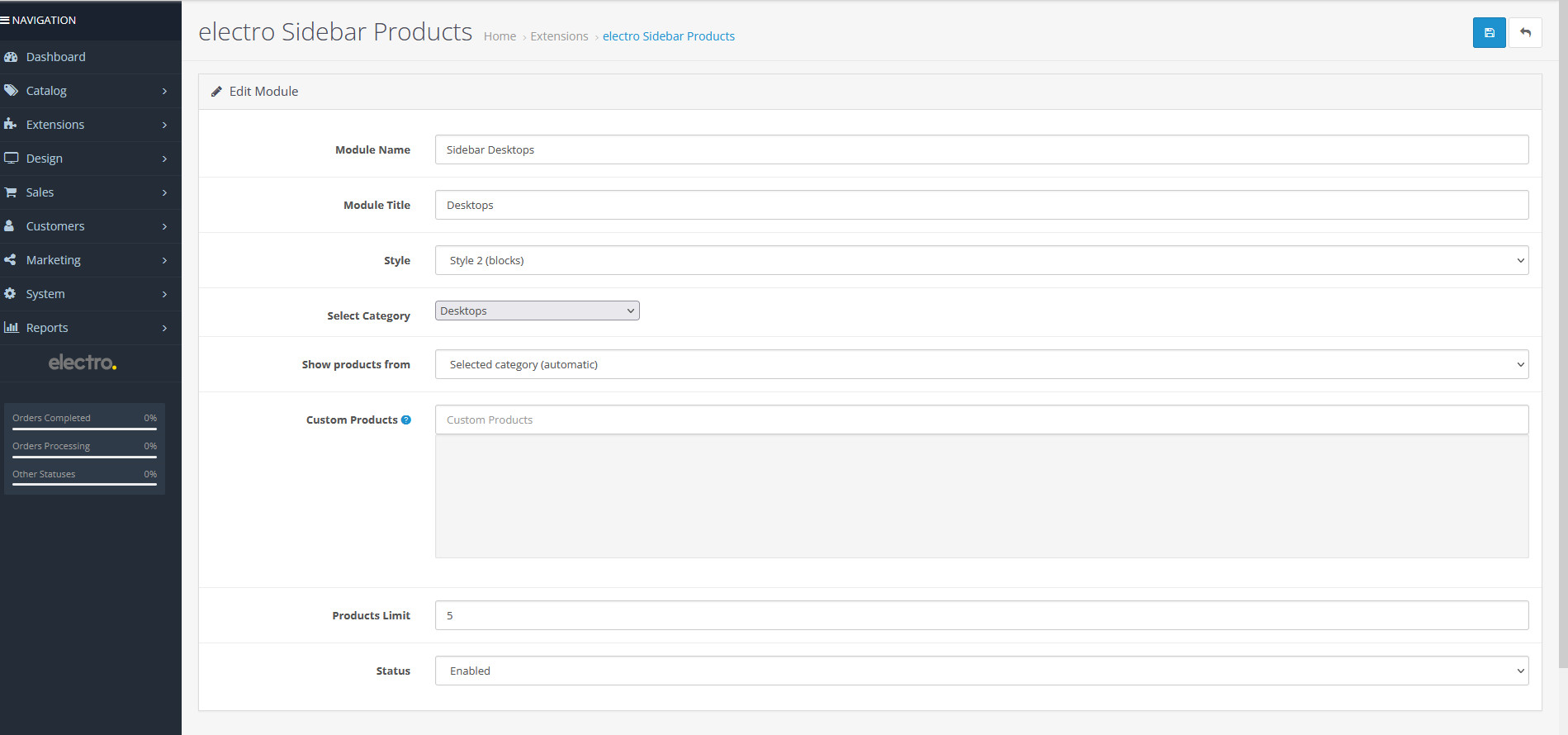Expand the System menu chevron
The height and width of the screenshot is (735, 1568).
[164, 294]
